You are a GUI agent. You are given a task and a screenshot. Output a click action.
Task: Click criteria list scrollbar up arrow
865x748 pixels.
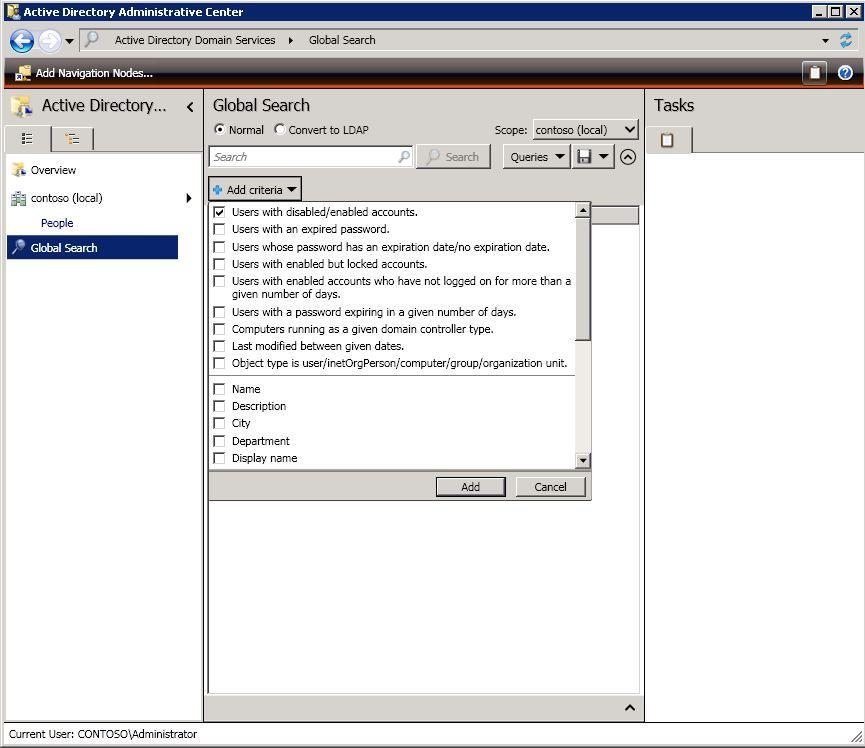[583, 210]
